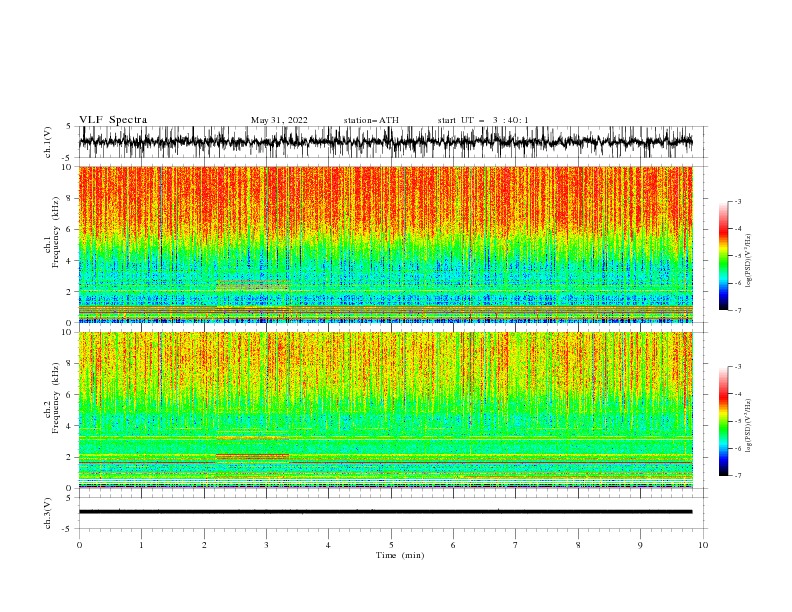Click the time axis tick label '3'
792x612 pixels.
pyautogui.click(x=266, y=545)
